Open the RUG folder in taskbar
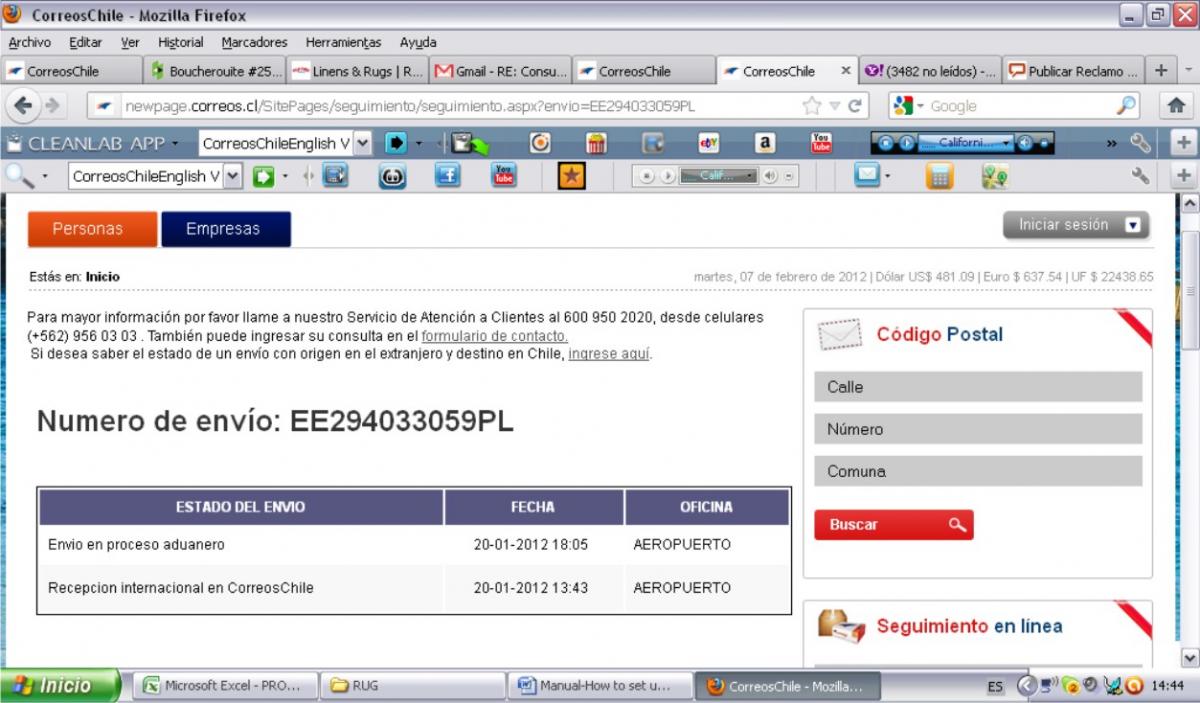 tap(414, 686)
